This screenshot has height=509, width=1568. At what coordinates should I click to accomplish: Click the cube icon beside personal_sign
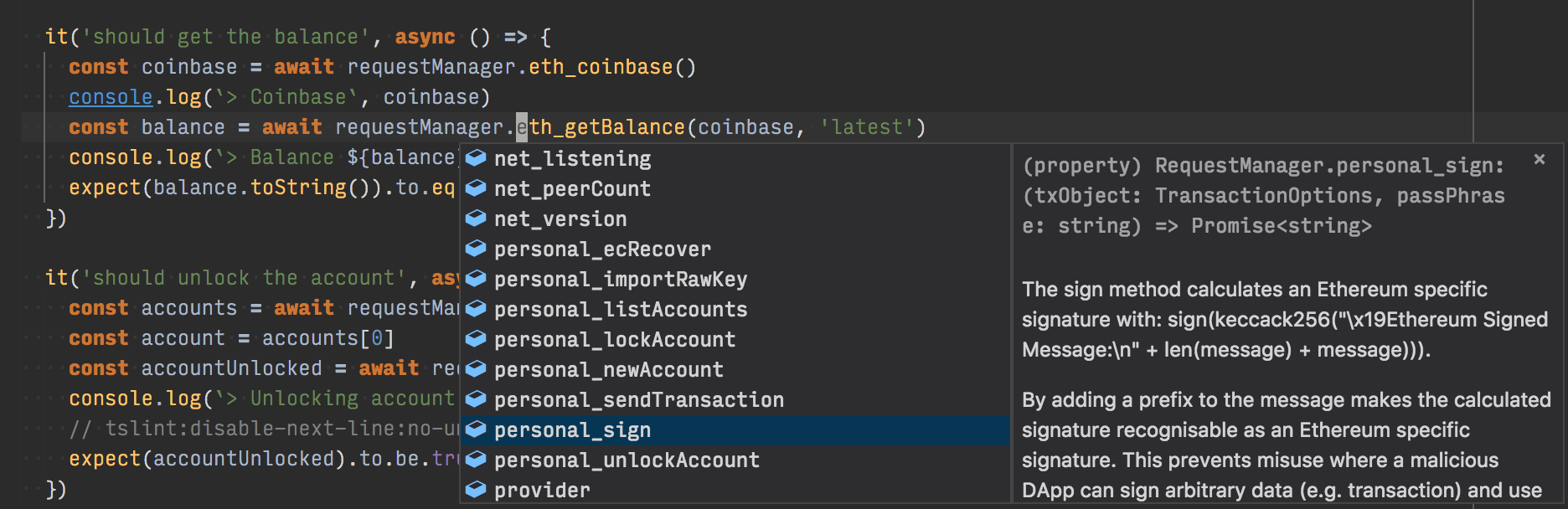(476, 429)
